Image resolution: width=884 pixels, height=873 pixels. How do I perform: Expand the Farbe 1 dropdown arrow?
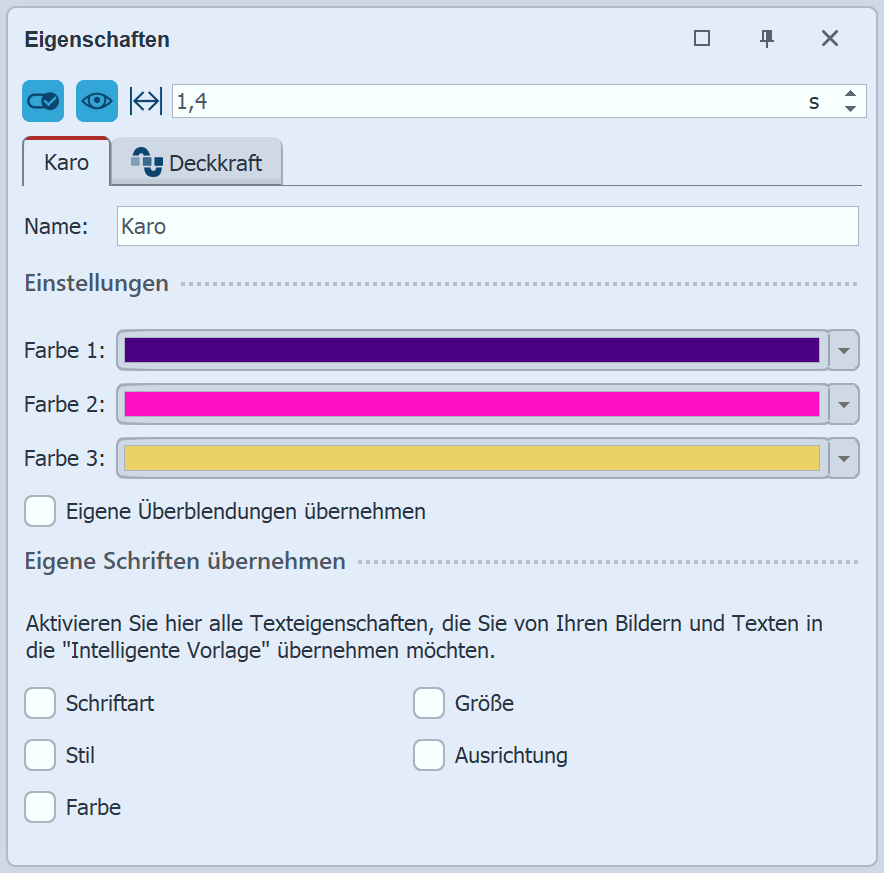(845, 351)
